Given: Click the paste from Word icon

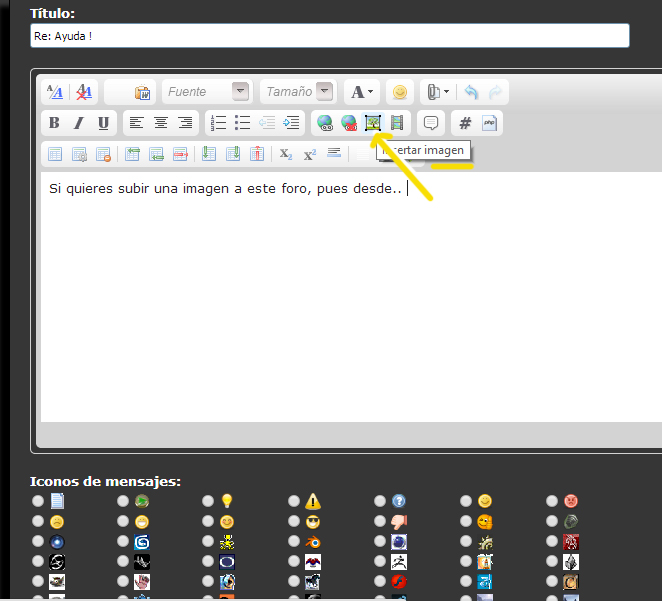Looking at the screenshot, I should [142, 92].
